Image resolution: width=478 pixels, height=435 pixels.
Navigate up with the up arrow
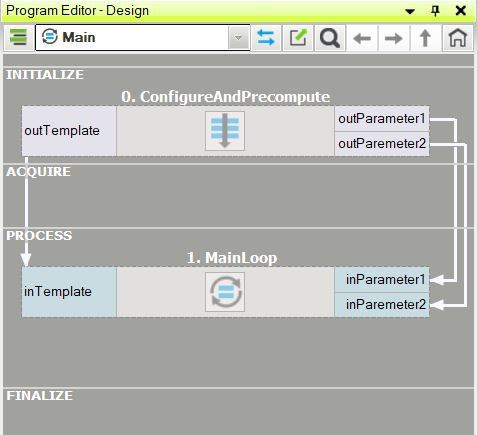click(x=425, y=38)
